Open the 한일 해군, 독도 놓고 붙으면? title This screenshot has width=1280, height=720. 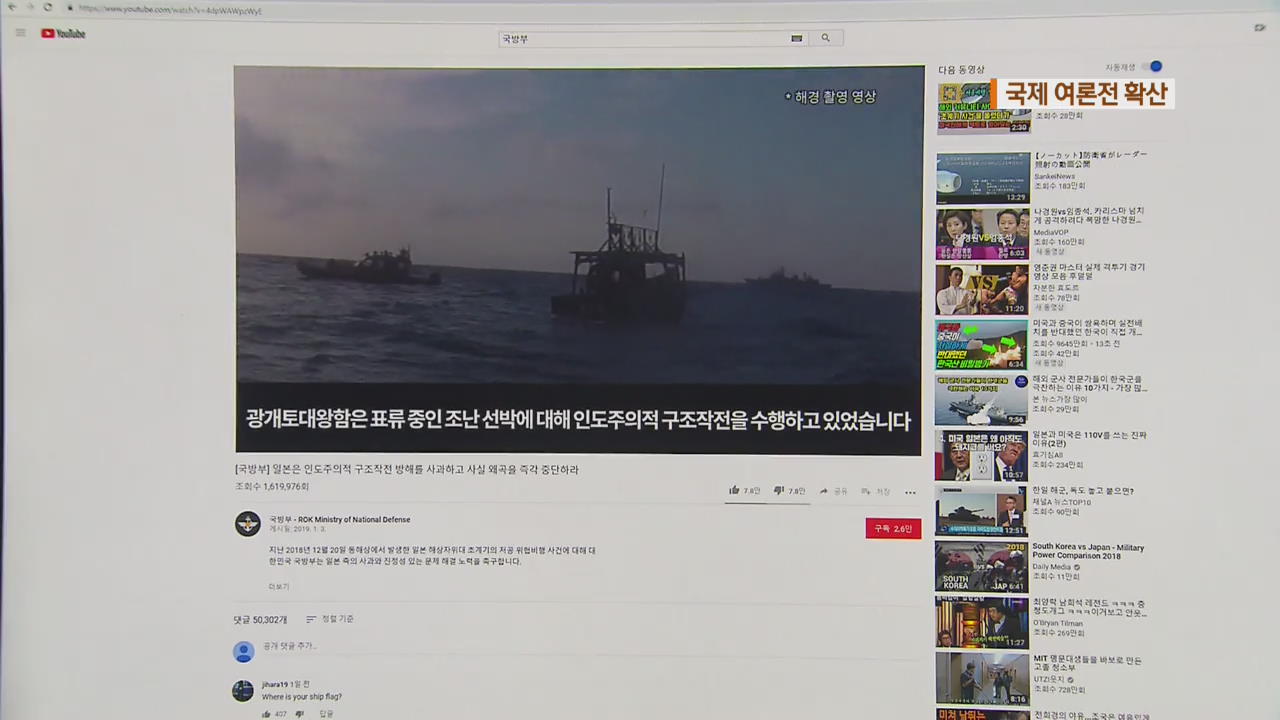(1083, 491)
